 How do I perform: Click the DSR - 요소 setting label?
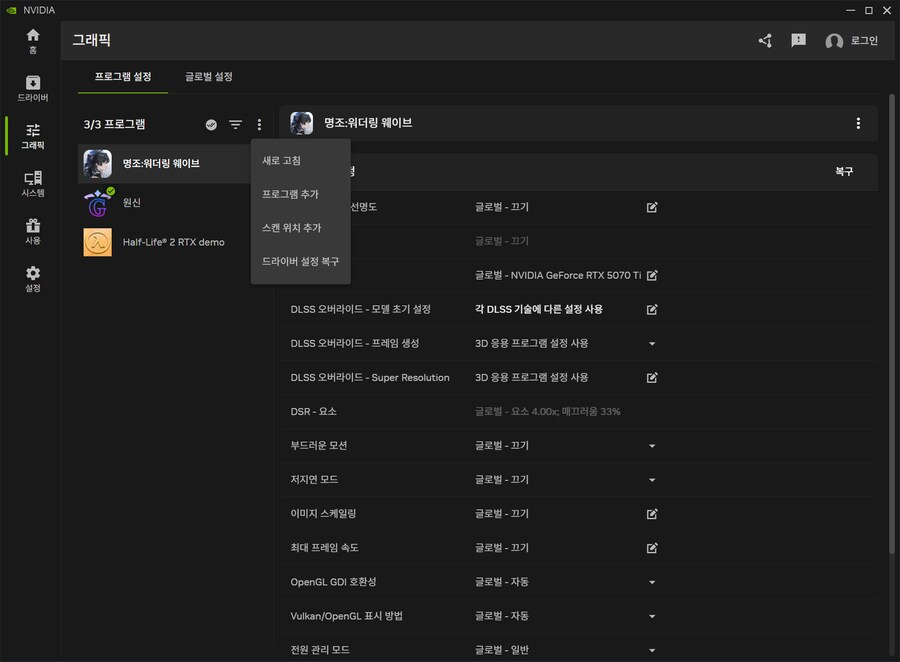pyautogui.click(x=313, y=412)
